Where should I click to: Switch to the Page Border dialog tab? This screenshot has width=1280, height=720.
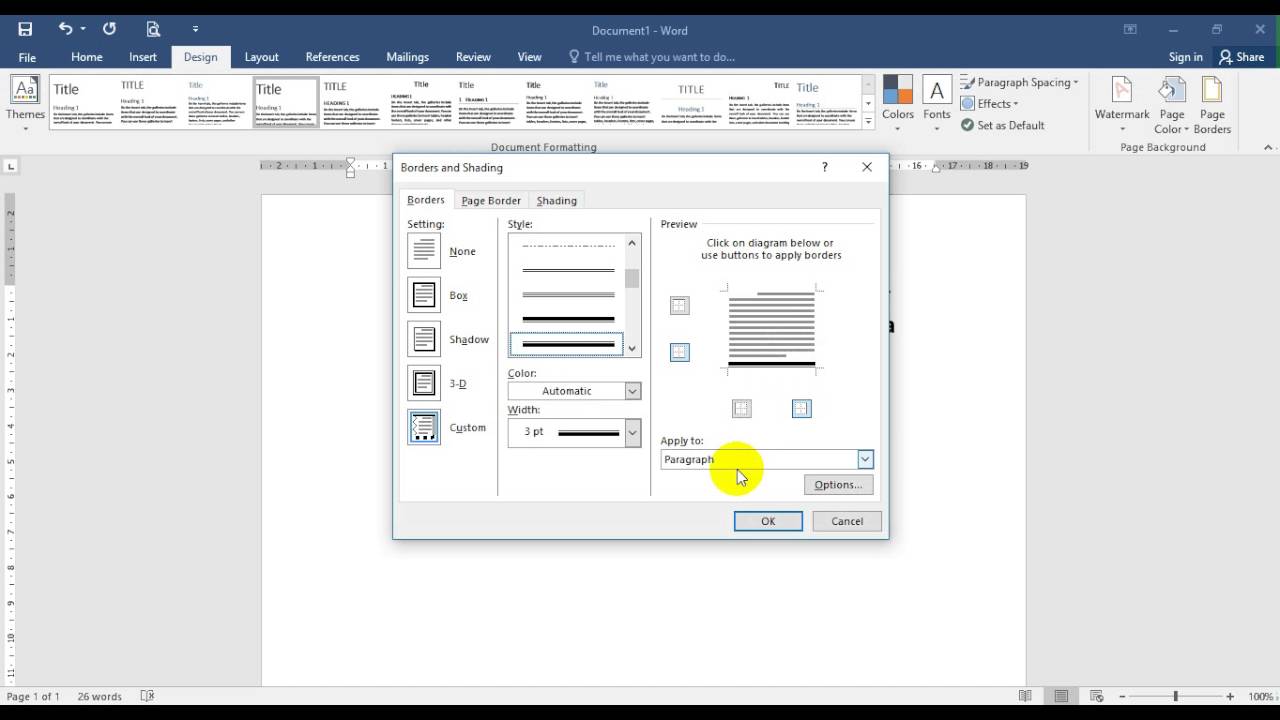(491, 200)
